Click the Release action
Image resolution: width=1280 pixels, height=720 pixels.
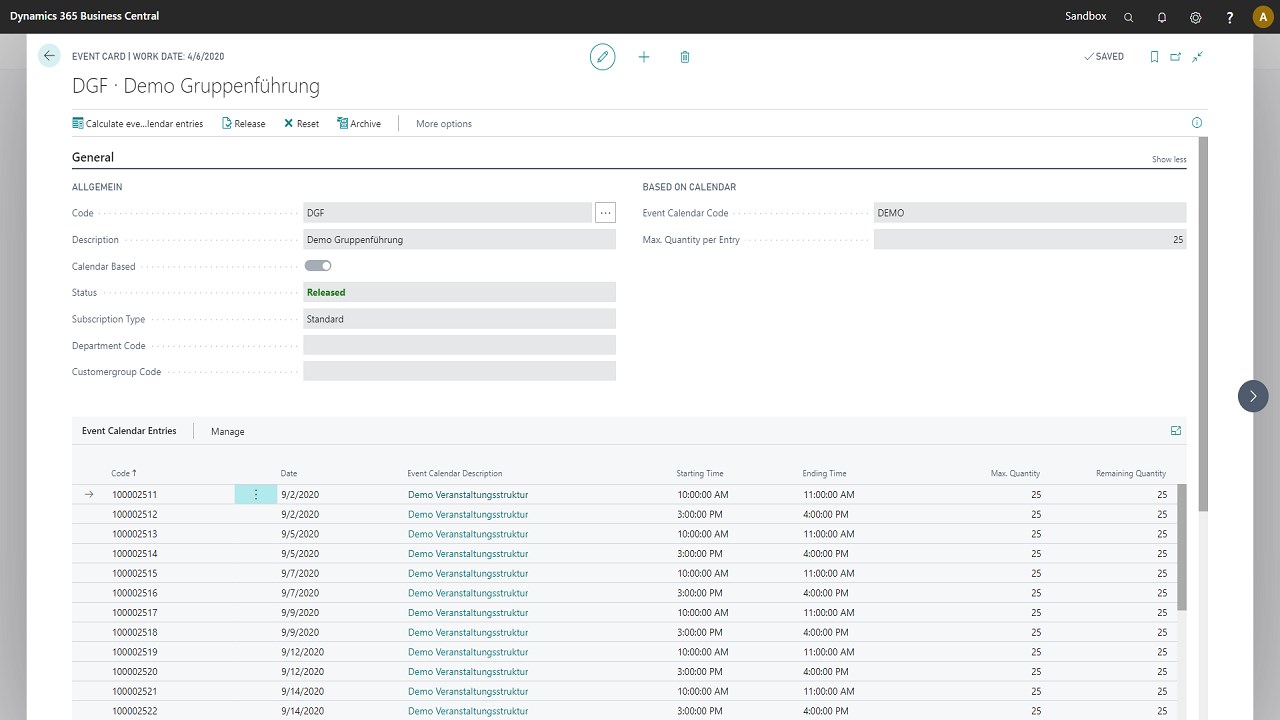(244, 124)
